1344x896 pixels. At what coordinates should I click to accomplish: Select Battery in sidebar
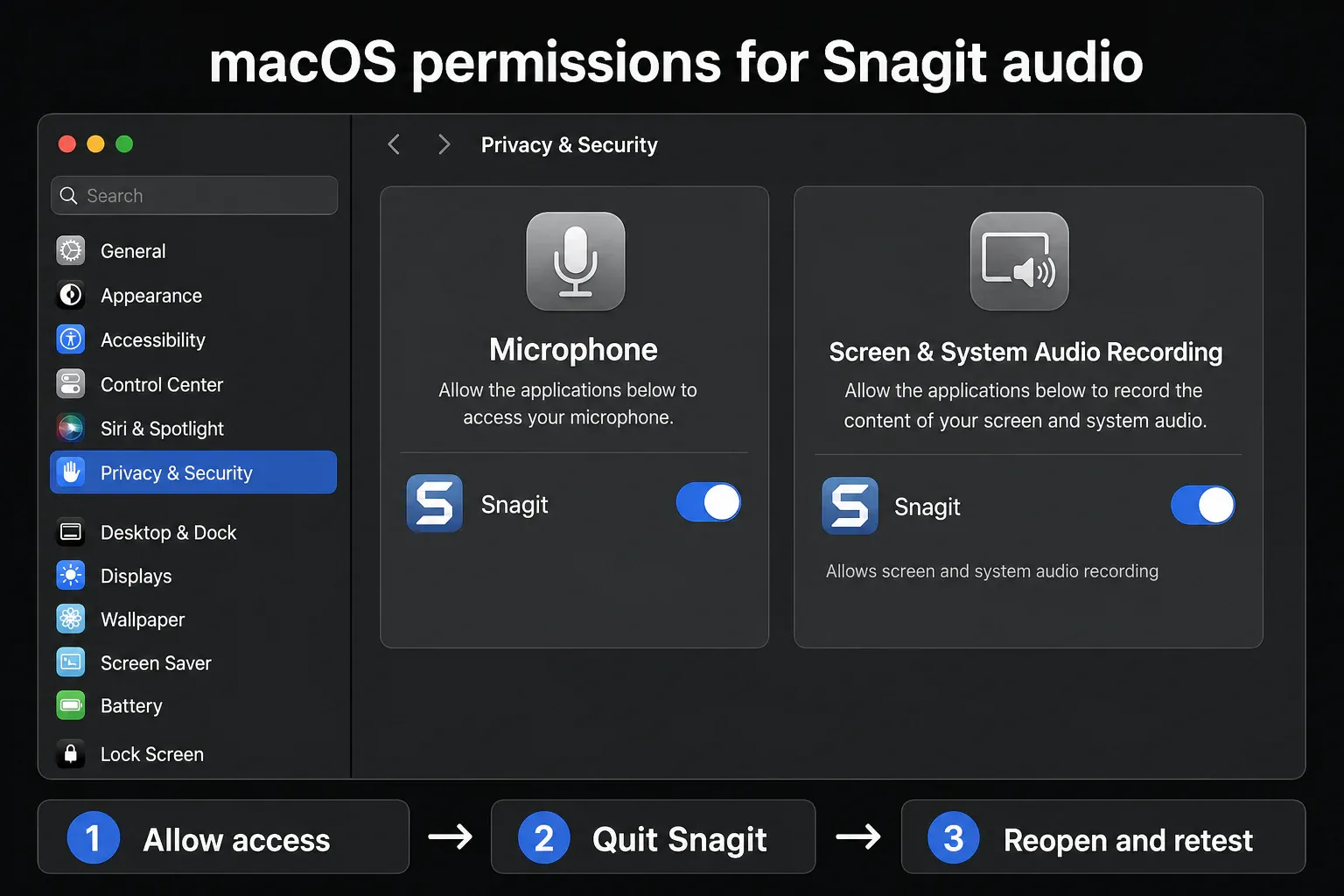[193, 705]
